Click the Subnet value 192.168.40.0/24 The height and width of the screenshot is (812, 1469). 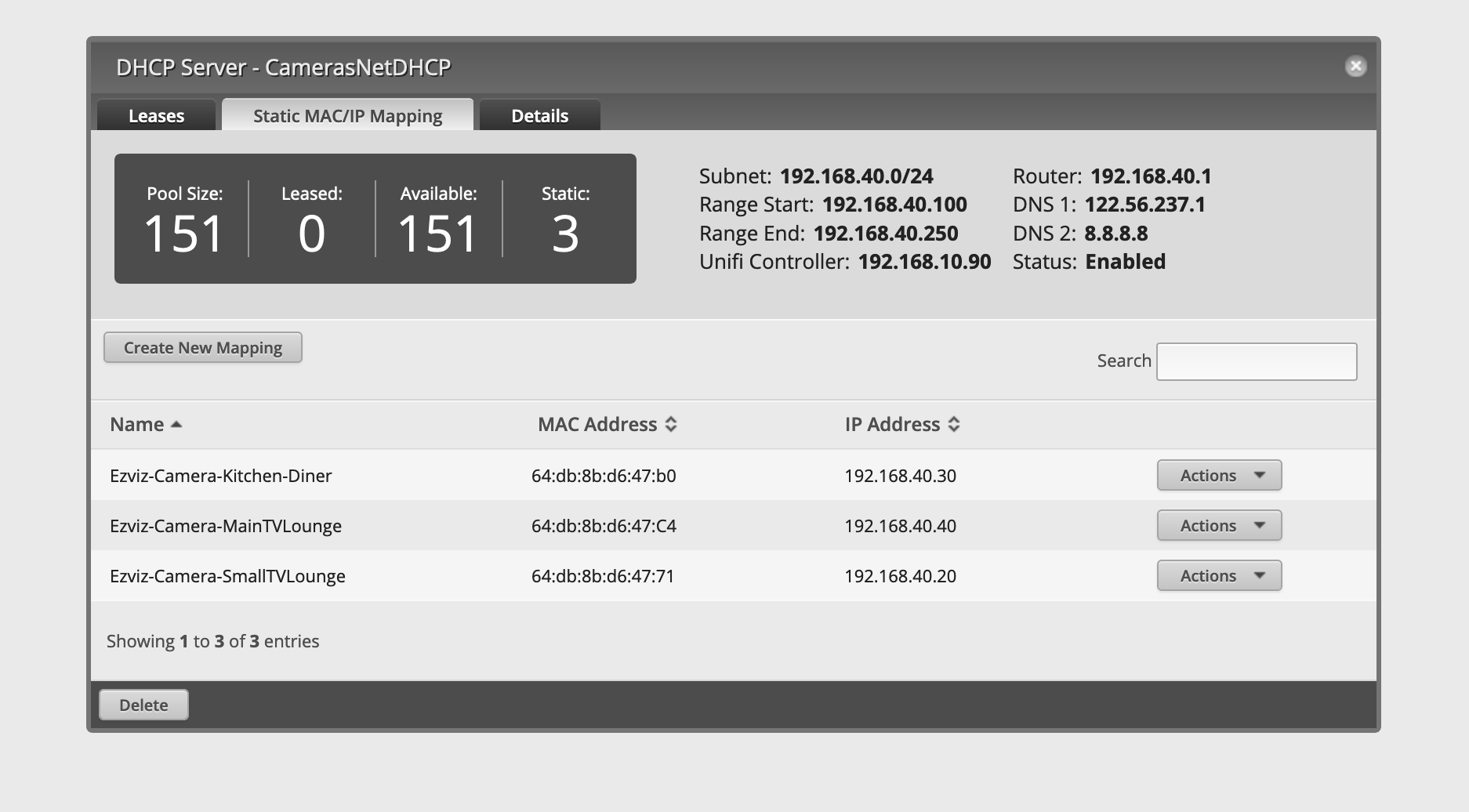point(857,176)
